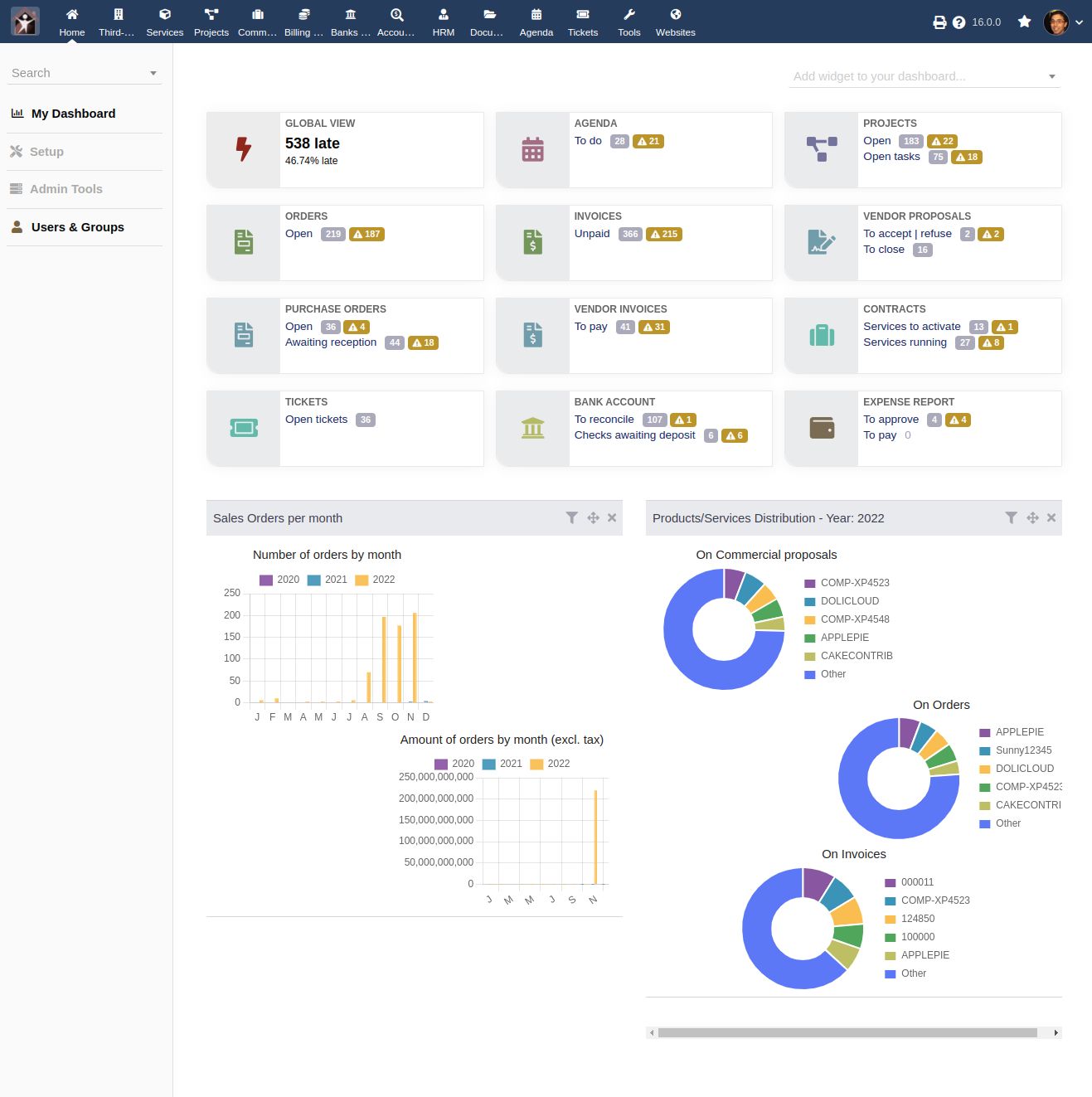This screenshot has width=1092, height=1097.
Task: Open the help question mark icon
Action: 959,22
